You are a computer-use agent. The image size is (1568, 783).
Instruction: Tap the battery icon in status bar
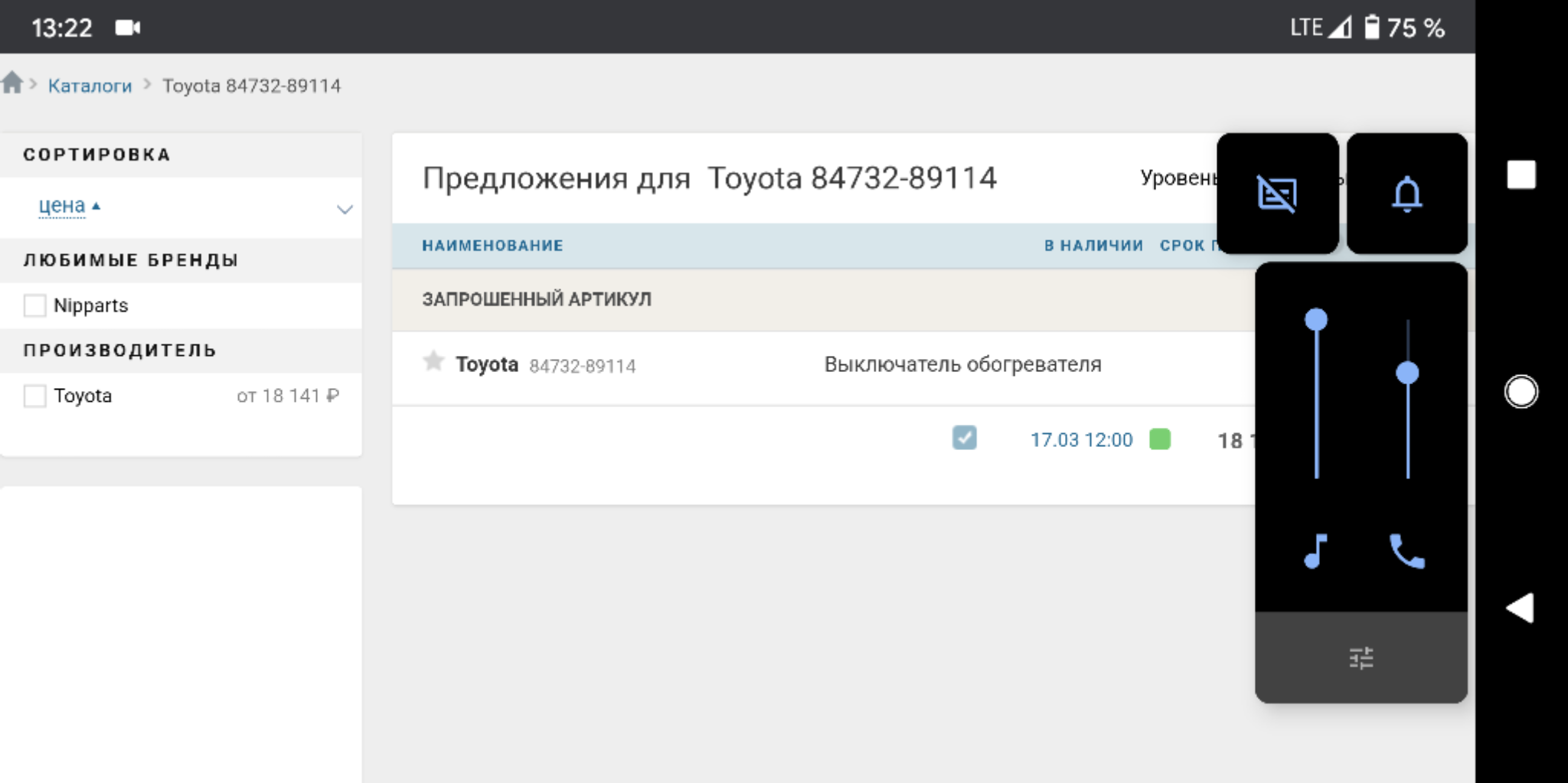coord(1372,28)
